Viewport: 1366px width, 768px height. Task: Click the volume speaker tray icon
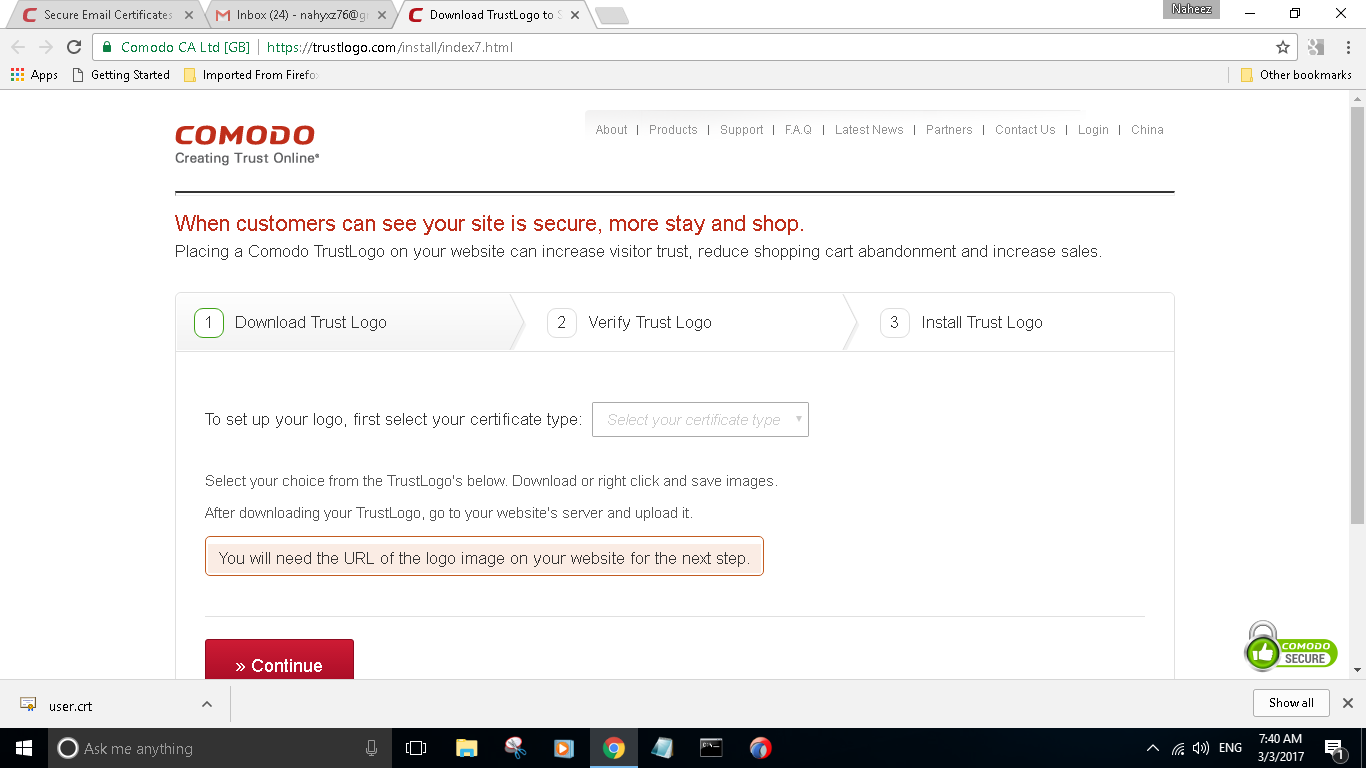coord(1201,748)
